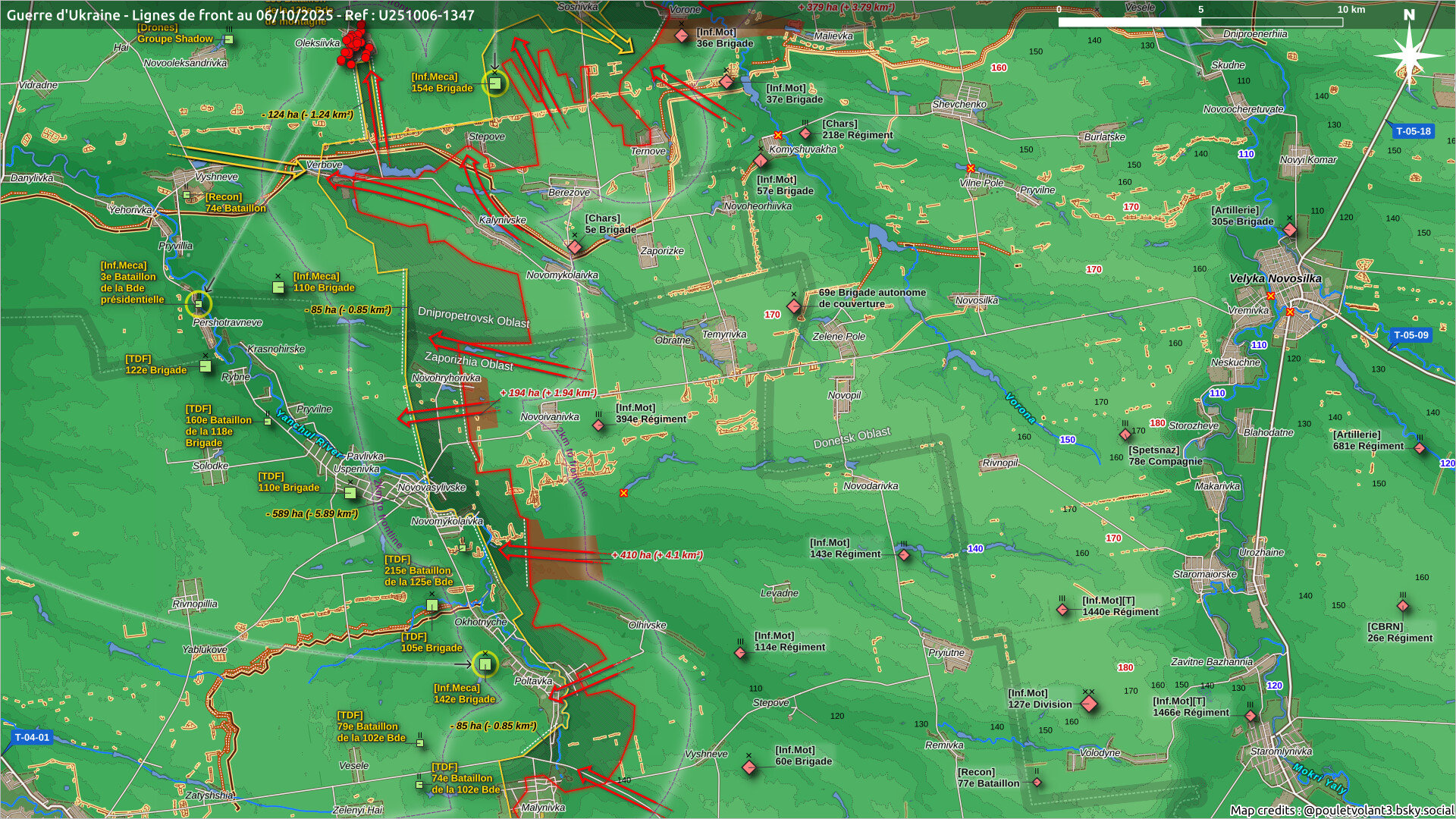
Task: Click the T-04-01 road badge
Action: [x=32, y=737]
